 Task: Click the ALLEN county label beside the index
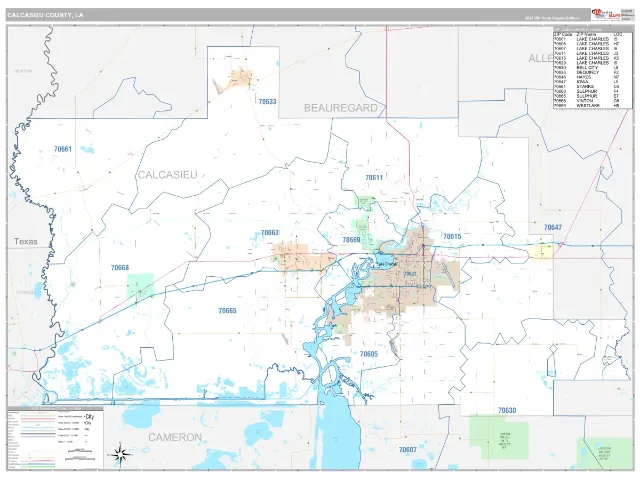click(x=540, y=59)
